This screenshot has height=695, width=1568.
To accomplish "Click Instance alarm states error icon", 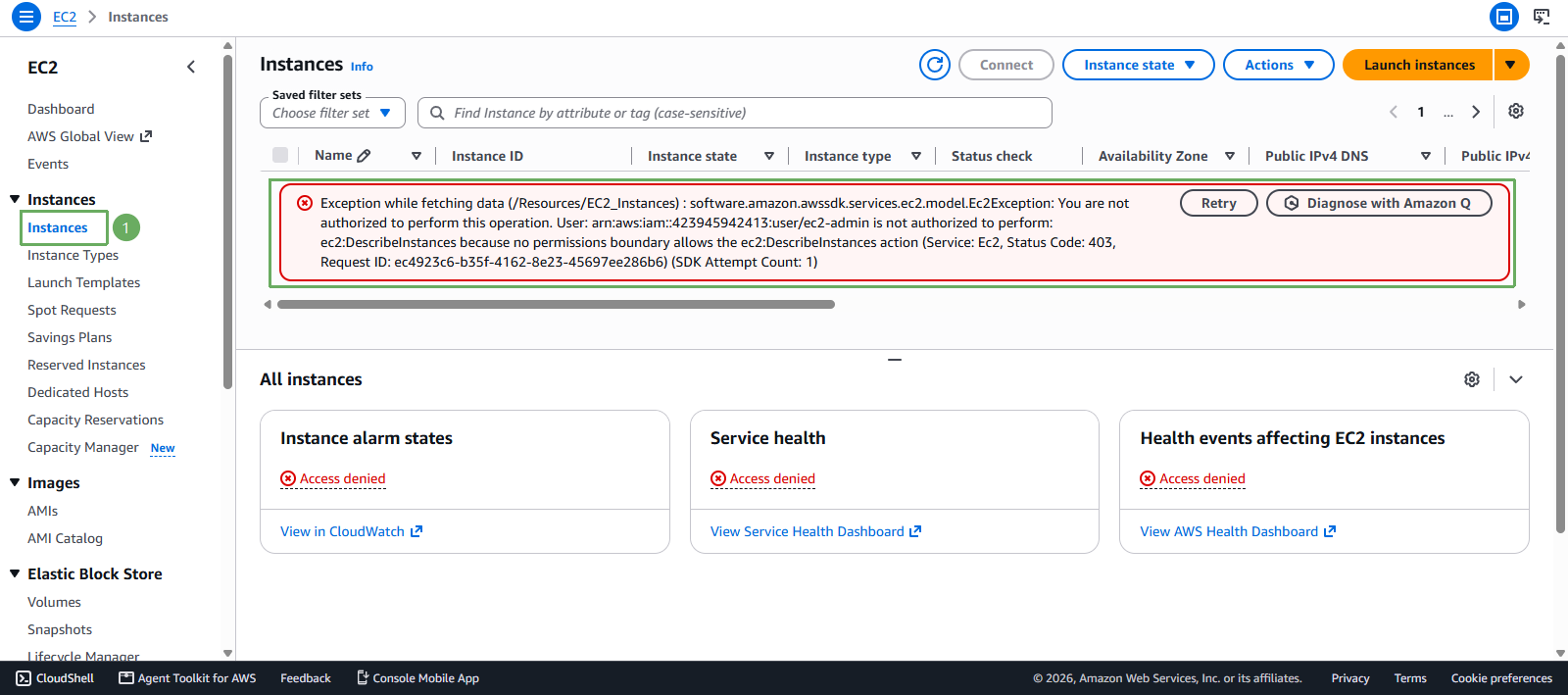I will click(288, 478).
